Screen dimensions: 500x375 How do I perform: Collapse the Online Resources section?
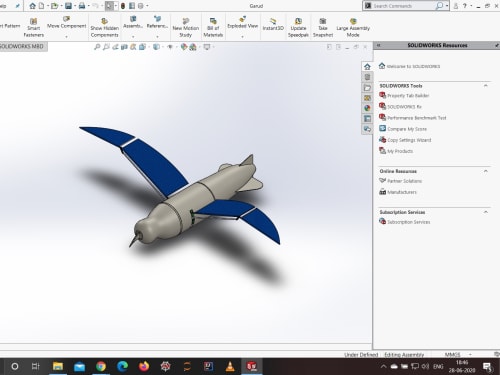point(486,171)
